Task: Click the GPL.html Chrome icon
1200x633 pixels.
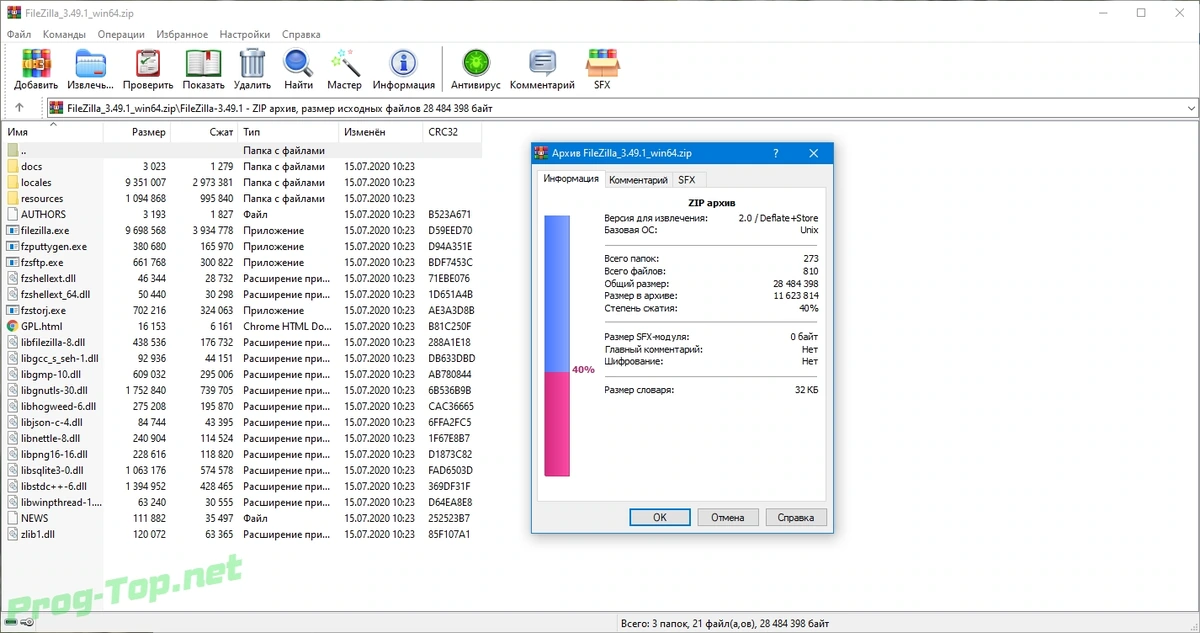Action: point(13,326)
